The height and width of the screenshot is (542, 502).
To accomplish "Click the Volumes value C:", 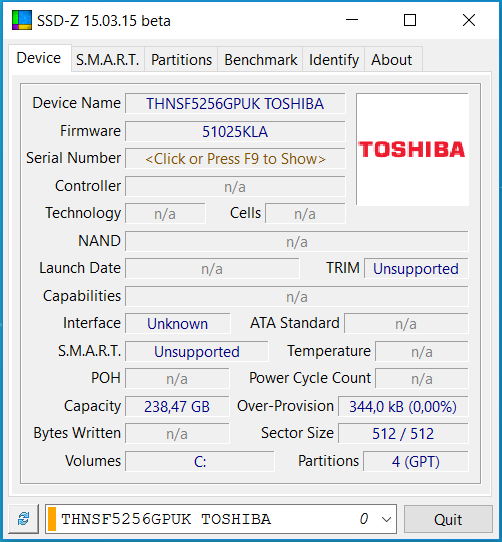I will point(200,461).
